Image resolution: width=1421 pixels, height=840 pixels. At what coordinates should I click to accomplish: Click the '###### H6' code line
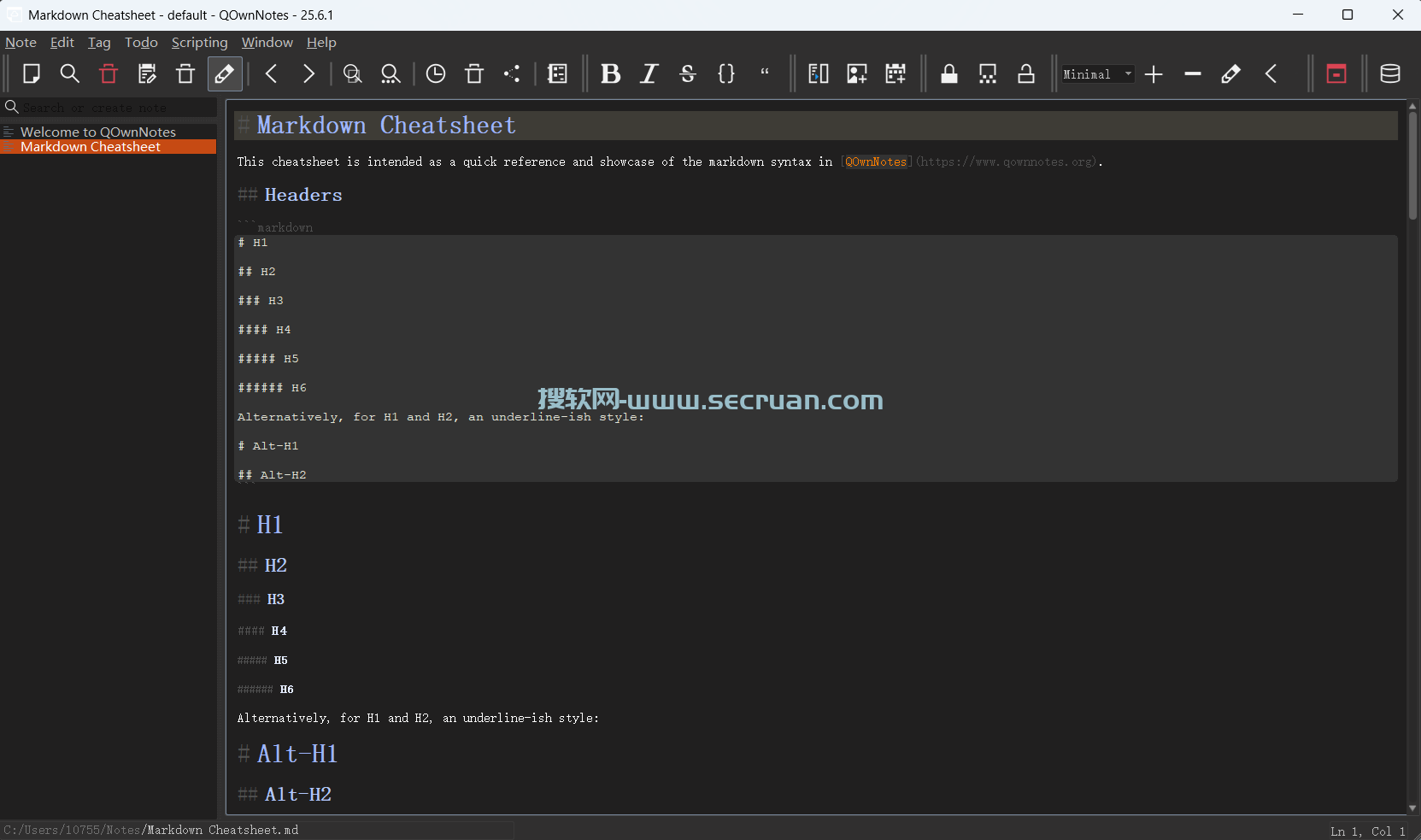pos(272,388)
